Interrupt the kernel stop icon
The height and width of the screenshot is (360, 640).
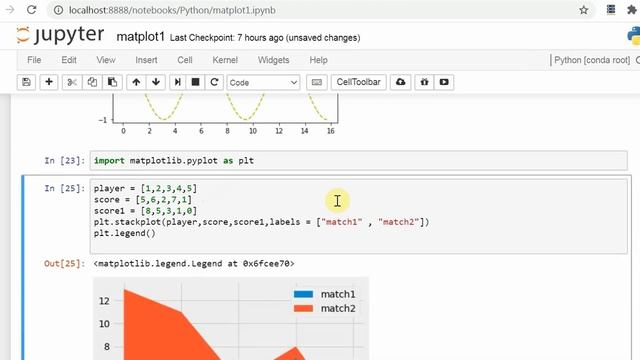pyautogui.click(x=196, y=82)
